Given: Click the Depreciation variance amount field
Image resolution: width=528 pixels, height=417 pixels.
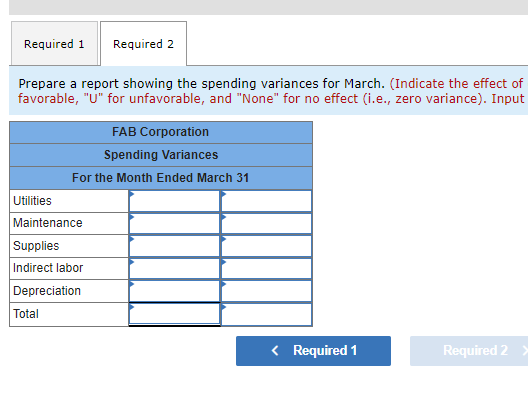Looking at the screenshot, I should [x=174, y=291].
